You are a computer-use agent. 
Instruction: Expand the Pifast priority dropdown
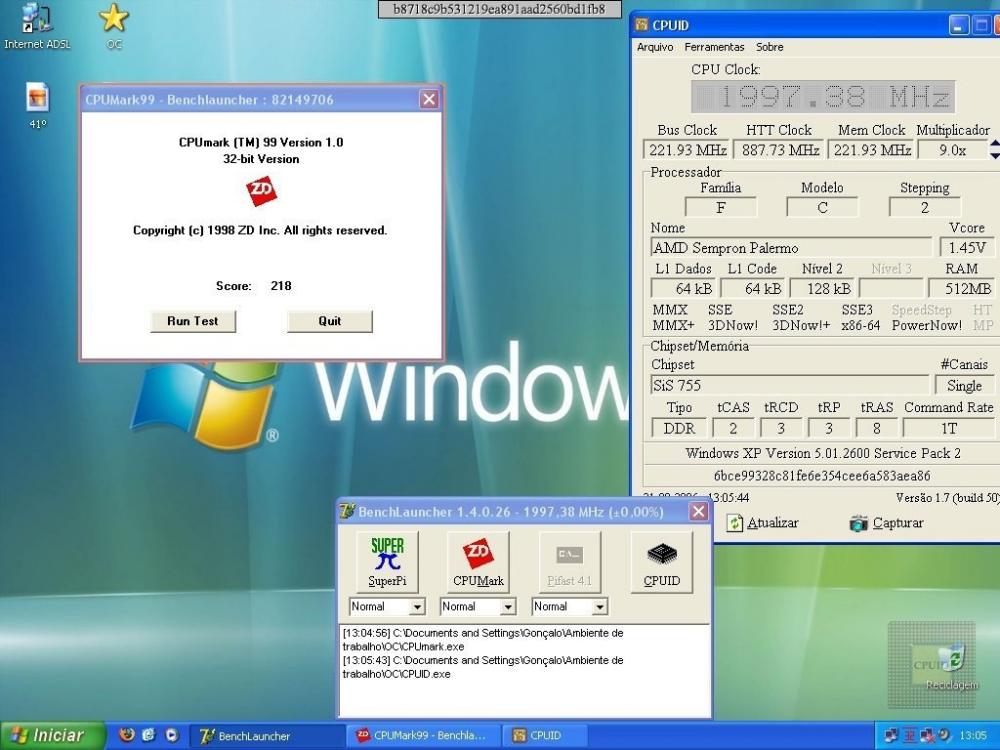pyautogui.click(x=599, y=607)
